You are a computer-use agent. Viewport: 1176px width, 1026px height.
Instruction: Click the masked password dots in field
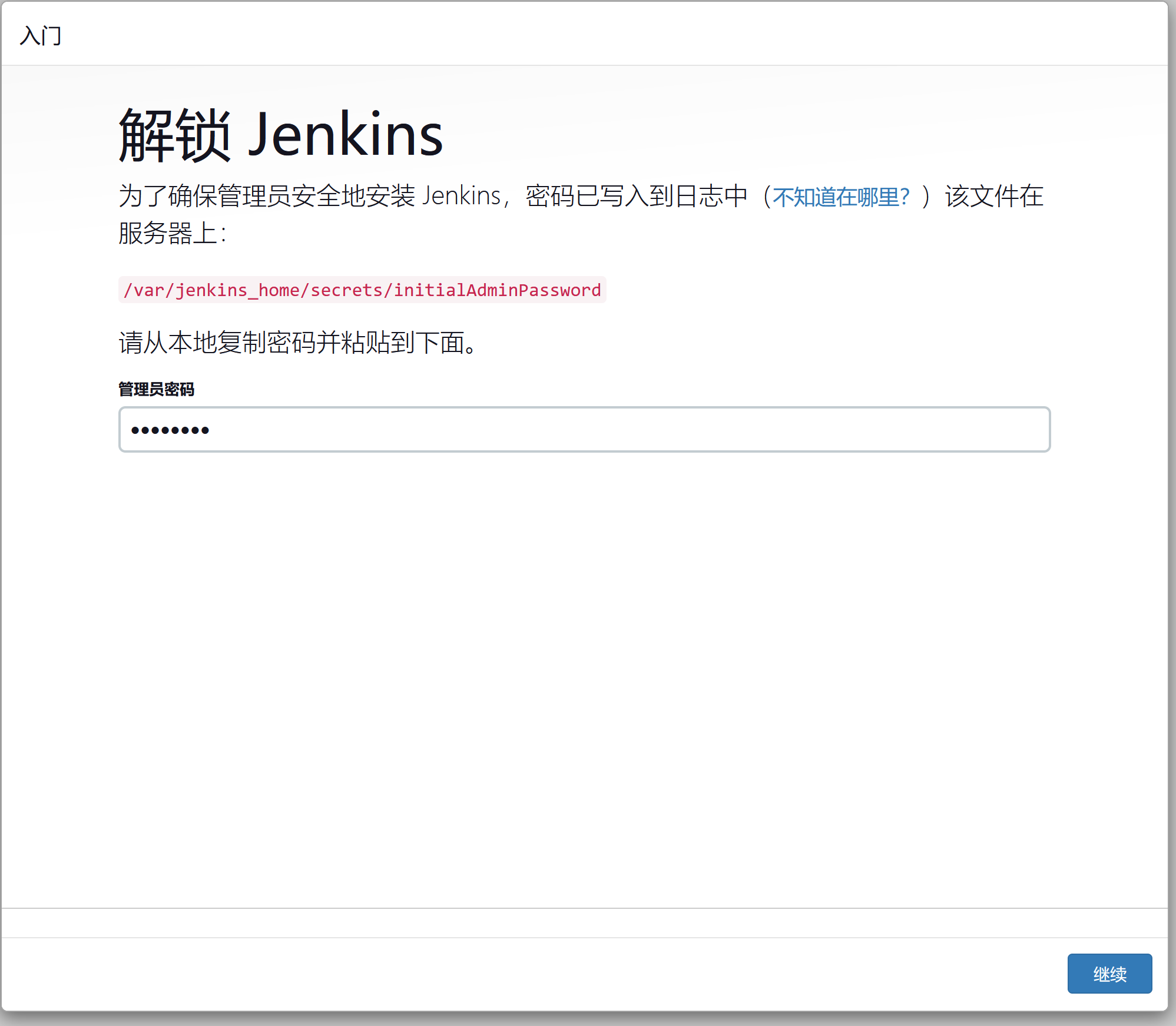[170, 430]
